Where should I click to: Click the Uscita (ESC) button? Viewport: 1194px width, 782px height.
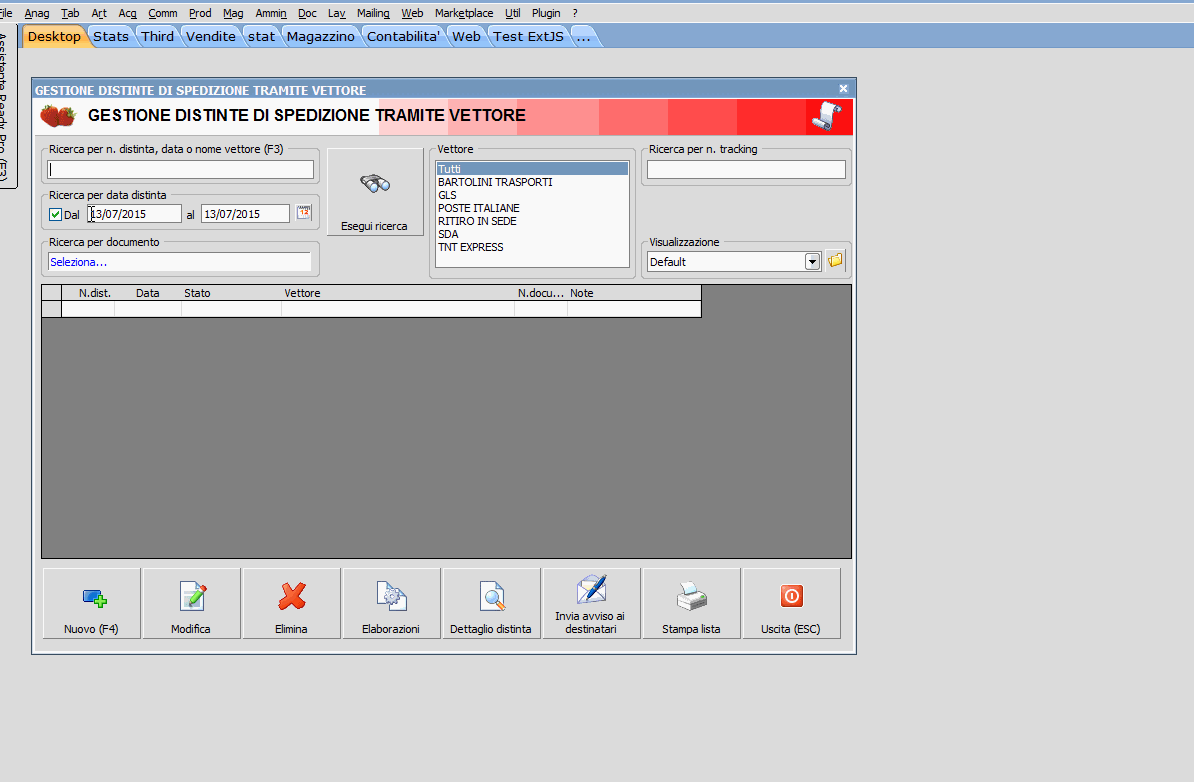click(x=791, y=603)
